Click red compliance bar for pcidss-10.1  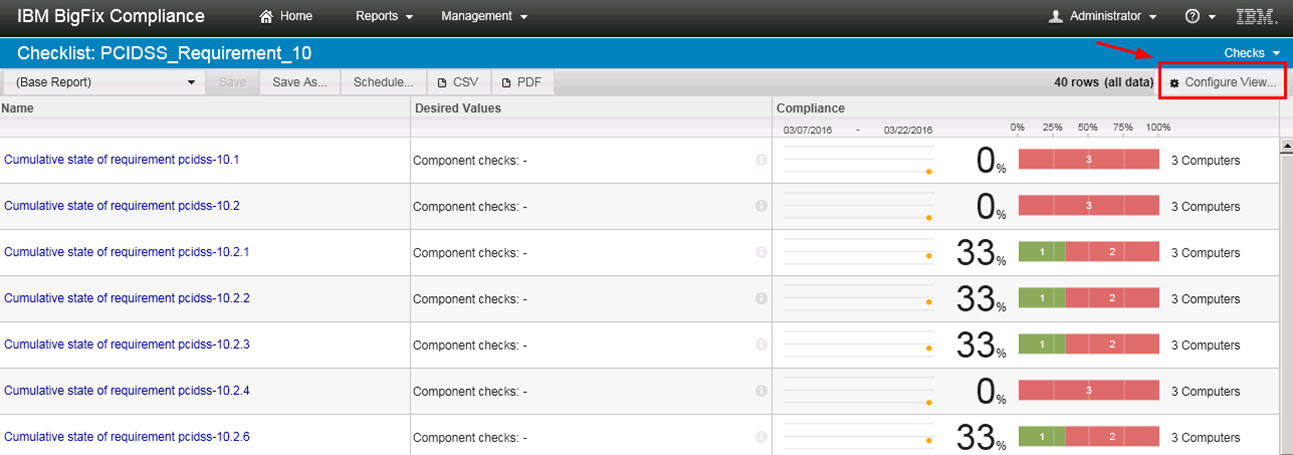pyautogui.click(x=1088, y=159)
